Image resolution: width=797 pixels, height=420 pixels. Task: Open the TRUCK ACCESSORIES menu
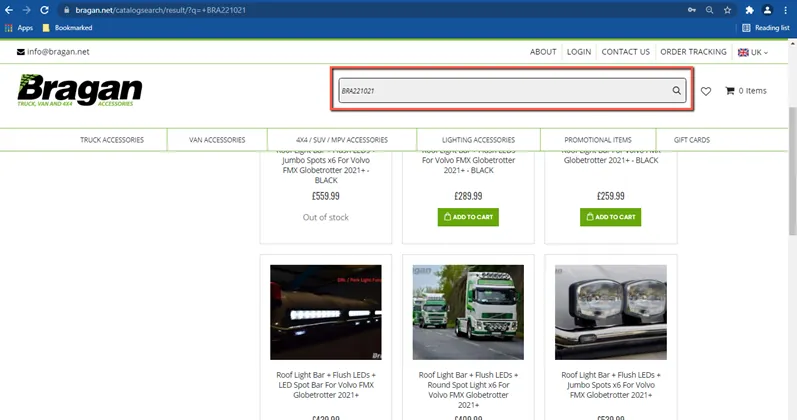(x=112, y=140)
